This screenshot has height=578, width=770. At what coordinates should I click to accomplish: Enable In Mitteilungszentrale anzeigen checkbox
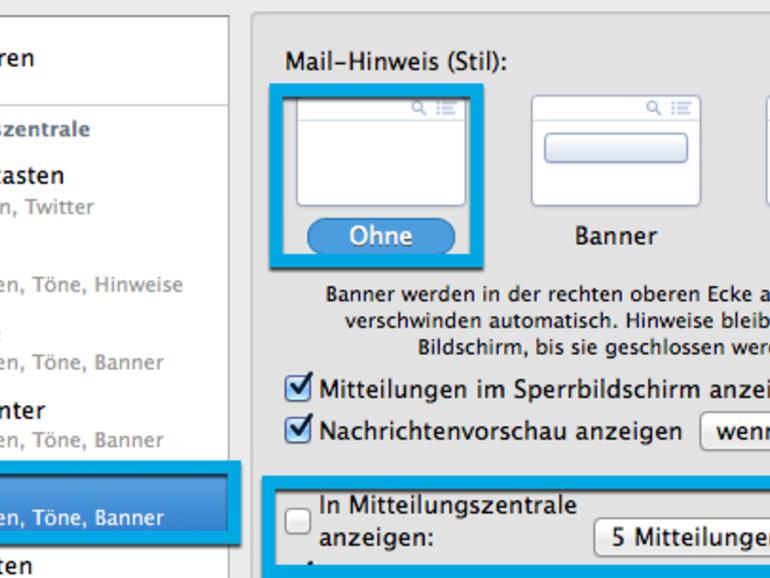point(298,521)
